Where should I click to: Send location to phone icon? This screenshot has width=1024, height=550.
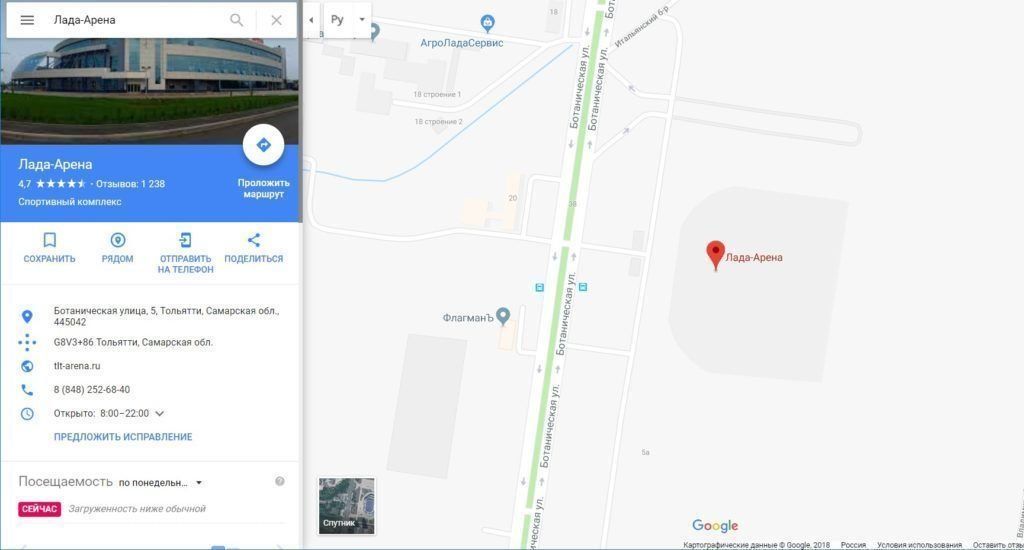pyautogui.click(x=185, y=240)
